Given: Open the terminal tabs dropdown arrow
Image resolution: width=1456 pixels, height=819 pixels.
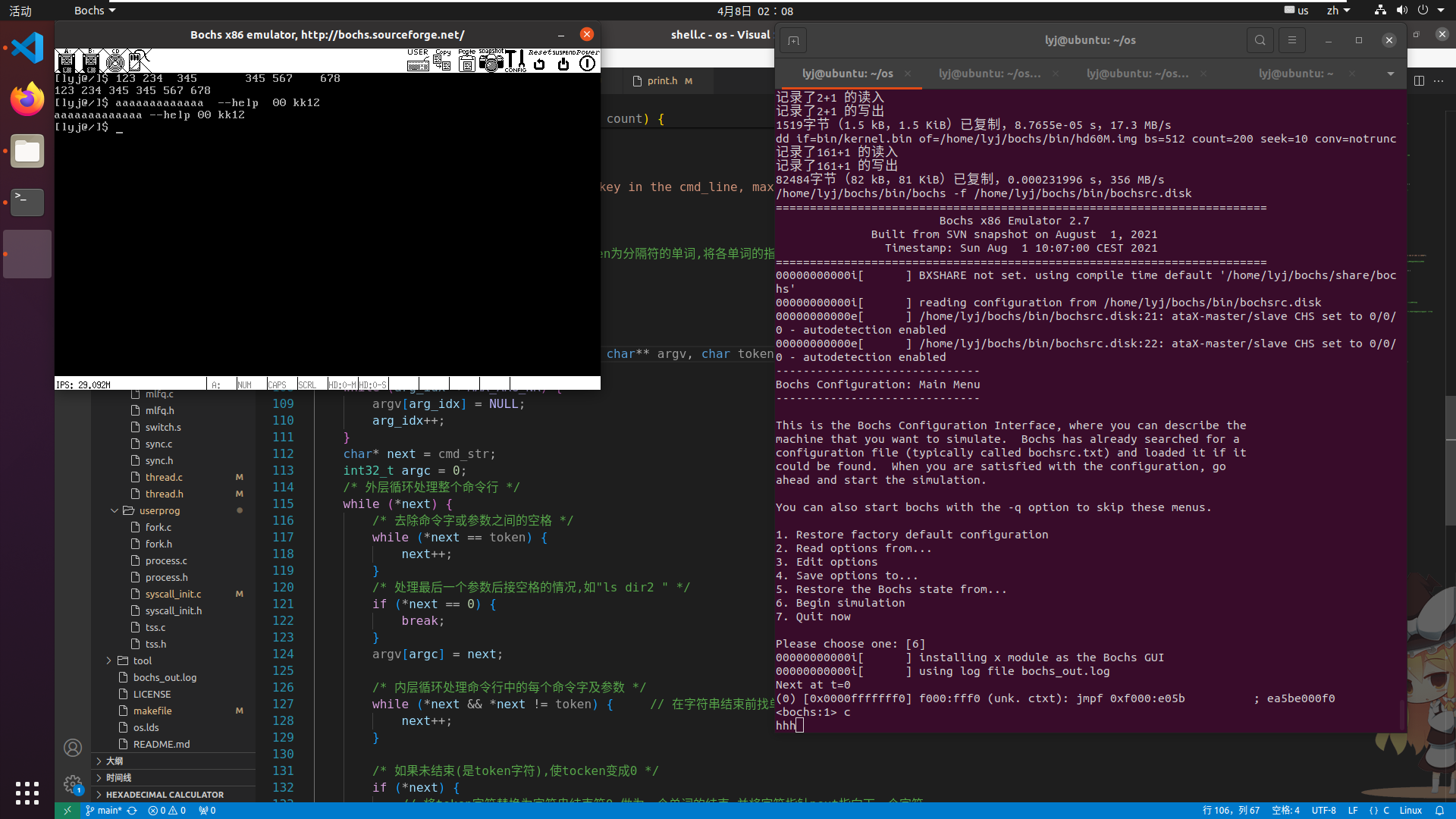Looking at the screenshot, I should (x=1390, y=74).
